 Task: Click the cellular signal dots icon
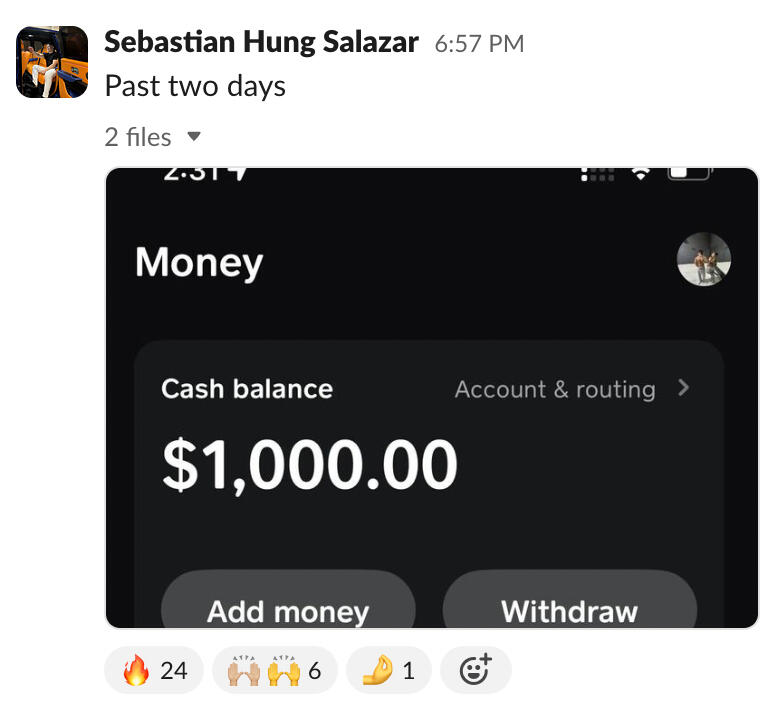pos(597,173)
